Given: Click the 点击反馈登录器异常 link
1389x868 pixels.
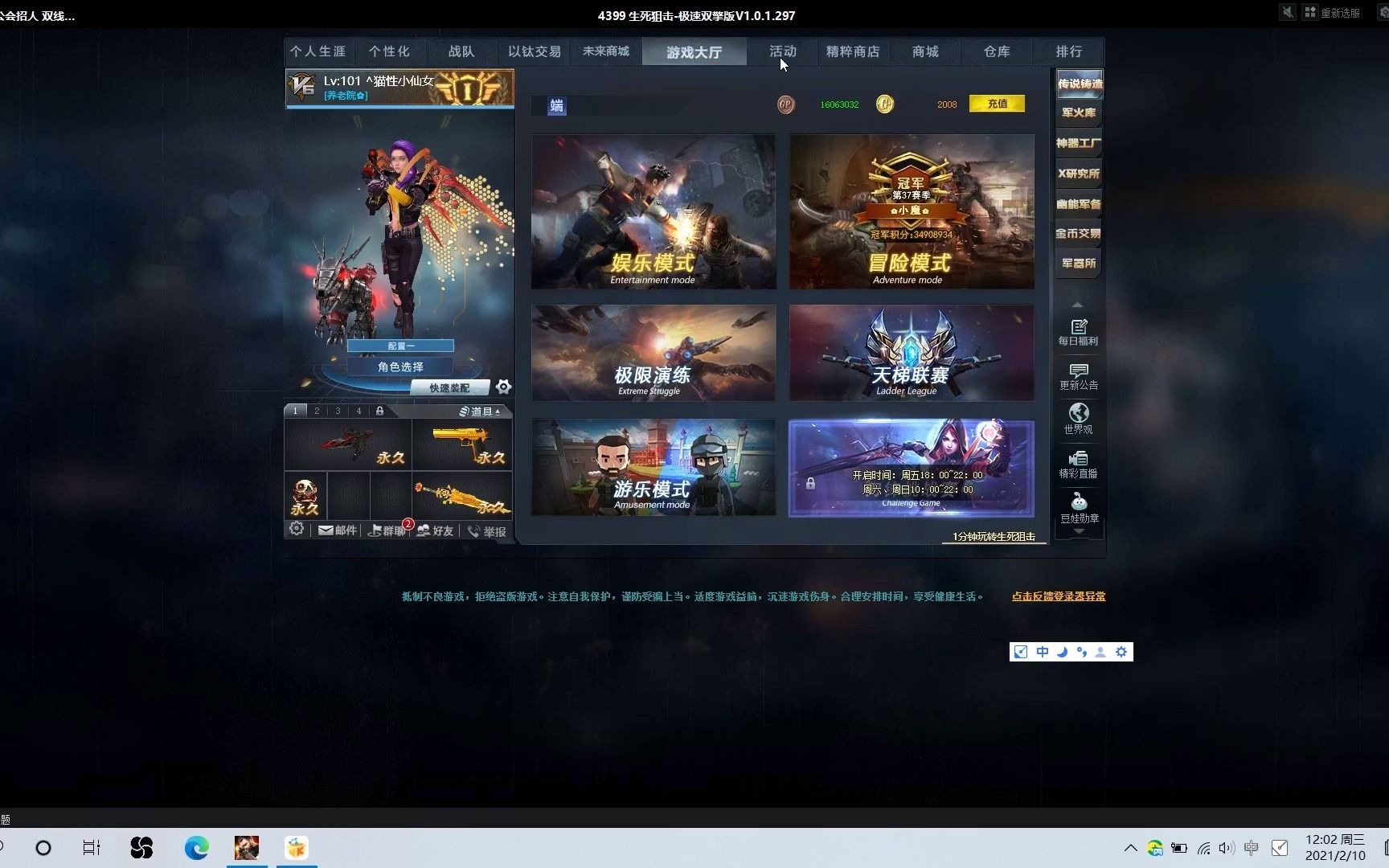Looking at the screenshot, I should (1059, 596).
